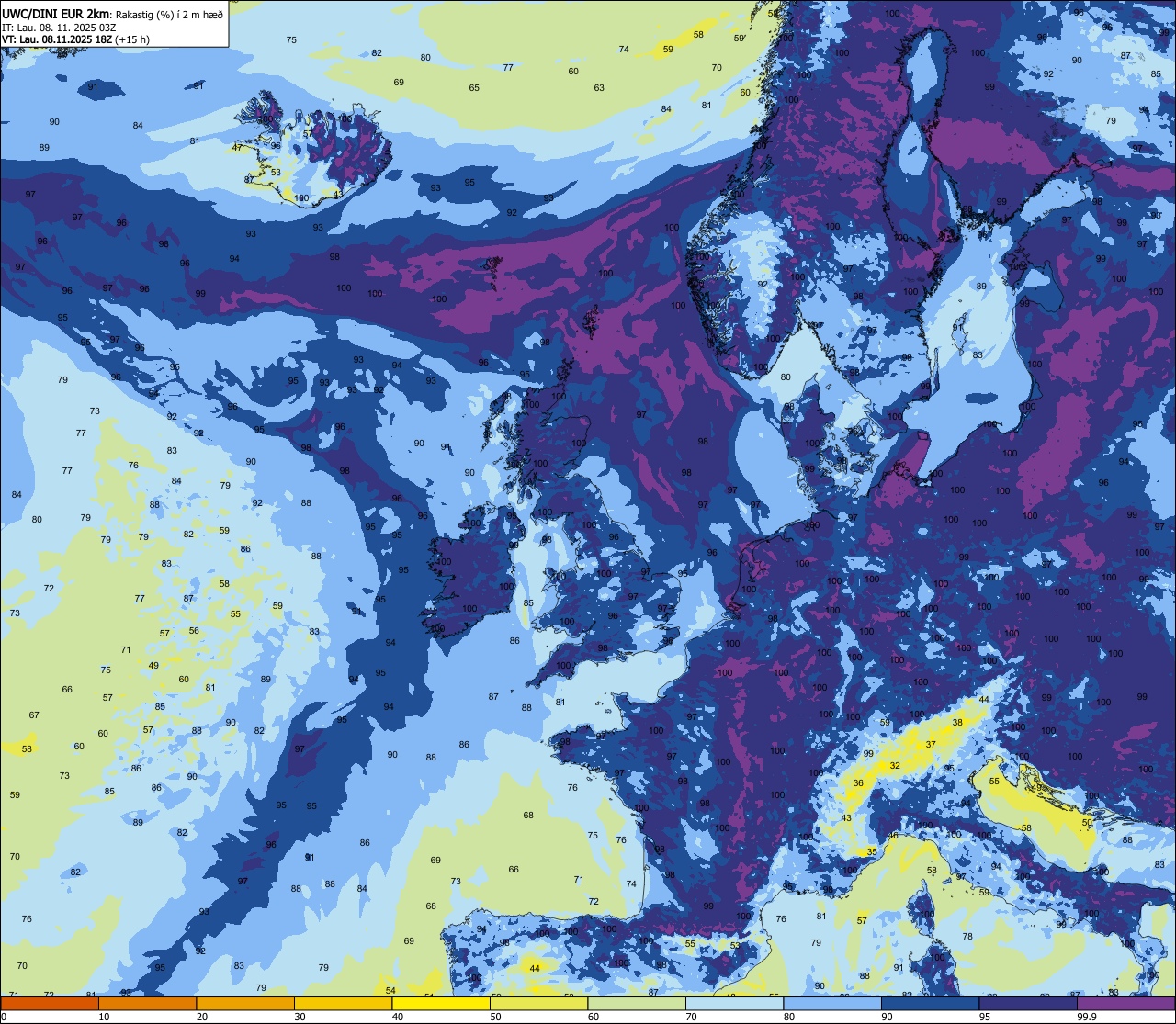Click the '32' humidity value over the Alps
The image size is (1176, 1024).
coord(895,765)
